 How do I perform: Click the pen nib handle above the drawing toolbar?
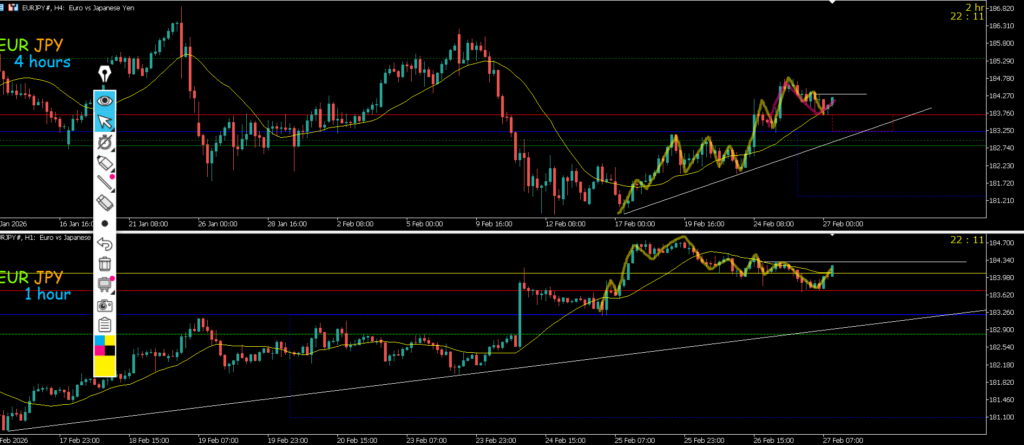pos(104,76)
